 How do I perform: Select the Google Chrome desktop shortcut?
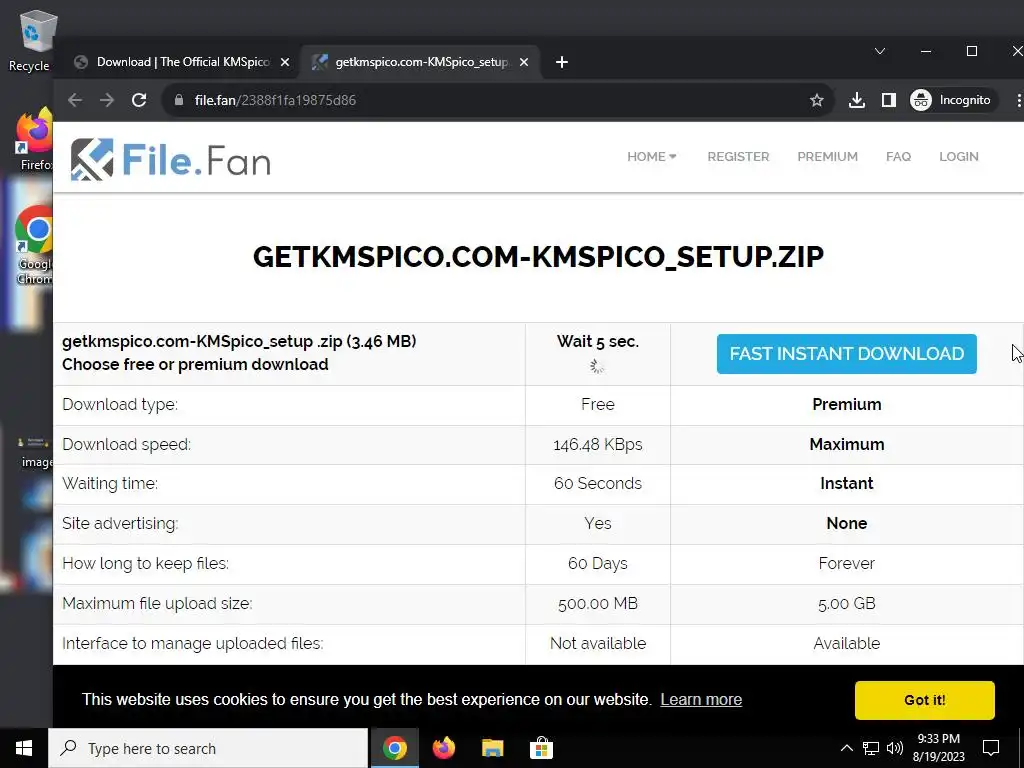point(34,246)
